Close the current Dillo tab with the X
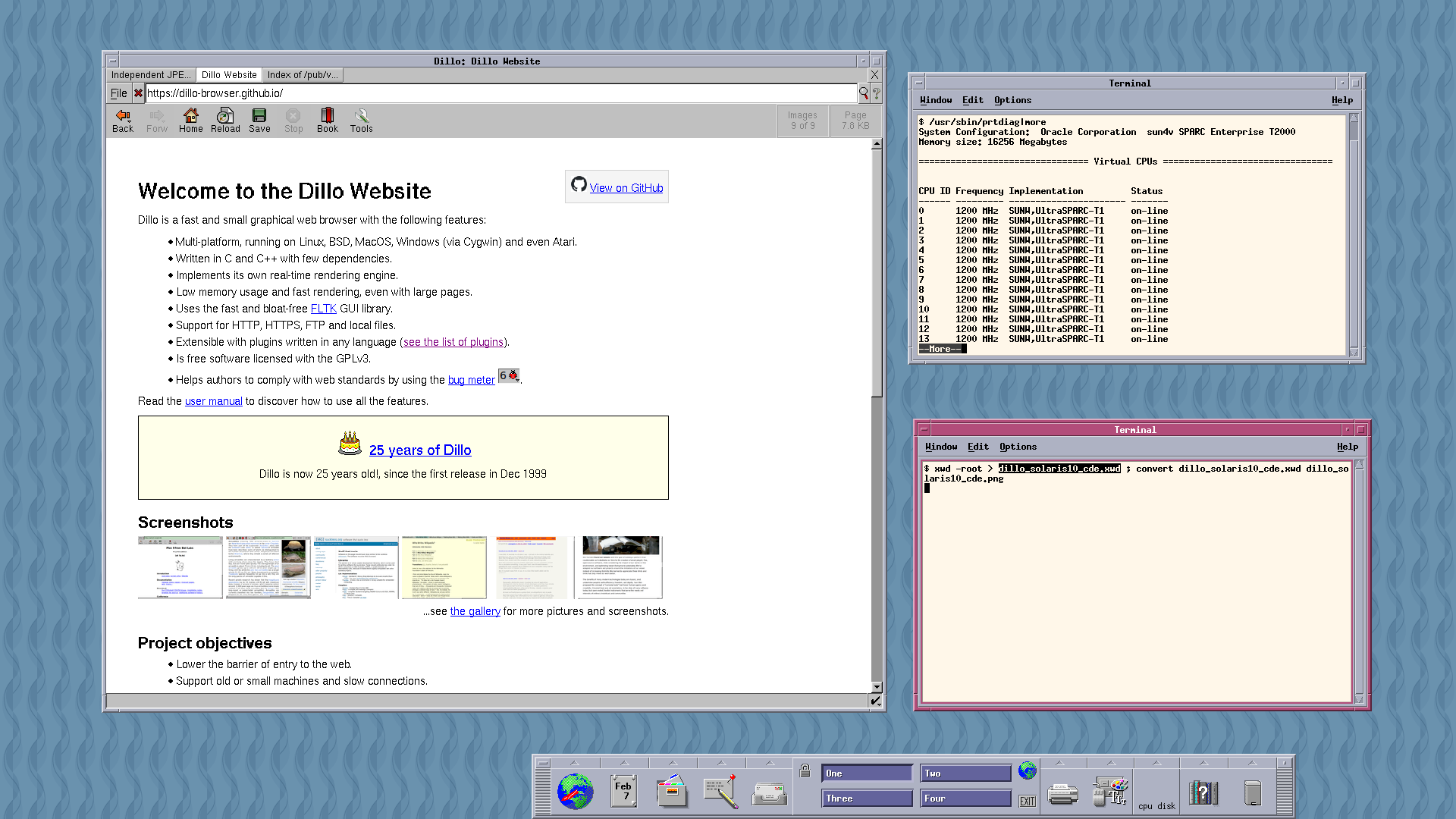 tap(874, 74)
